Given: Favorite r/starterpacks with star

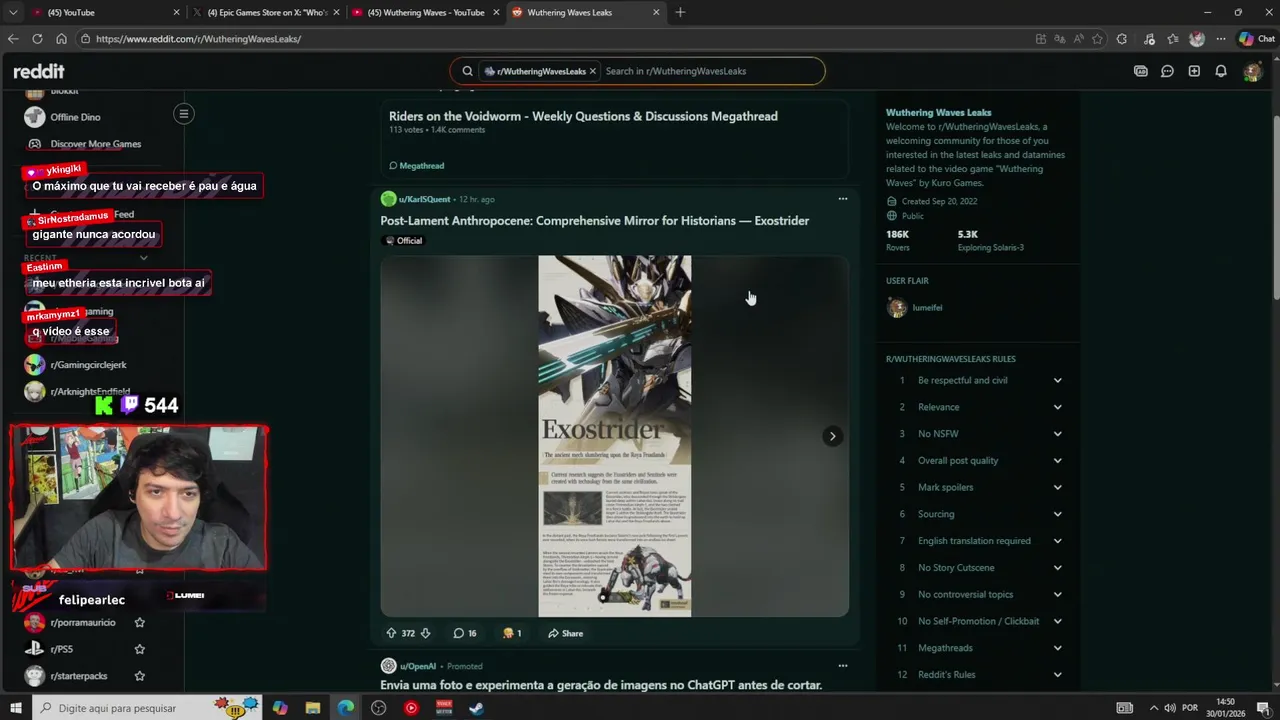Looking at the screenshot, I should point(139,676).
